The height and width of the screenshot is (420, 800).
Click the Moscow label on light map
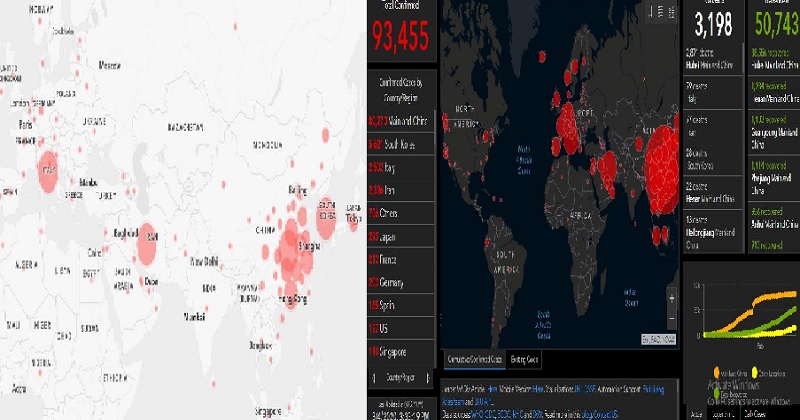point(110,65)
